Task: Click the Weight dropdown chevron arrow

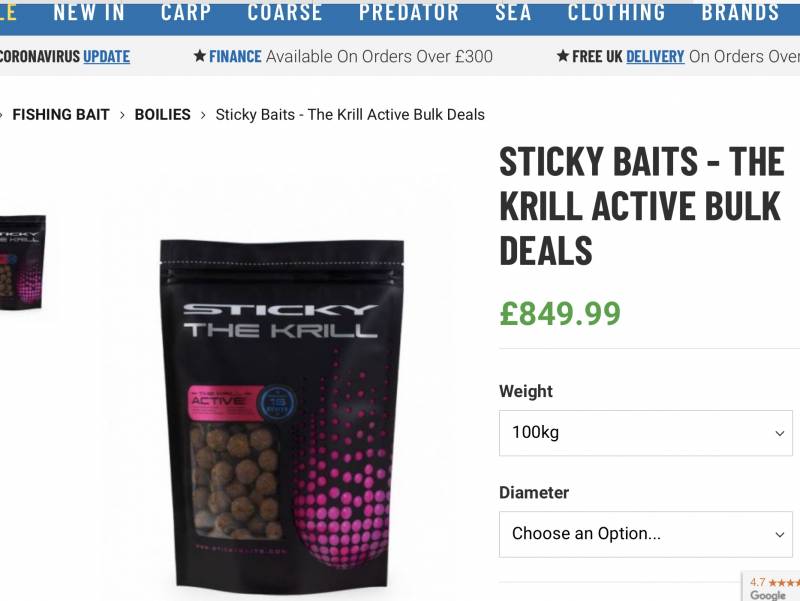Action: click(780, 434)
